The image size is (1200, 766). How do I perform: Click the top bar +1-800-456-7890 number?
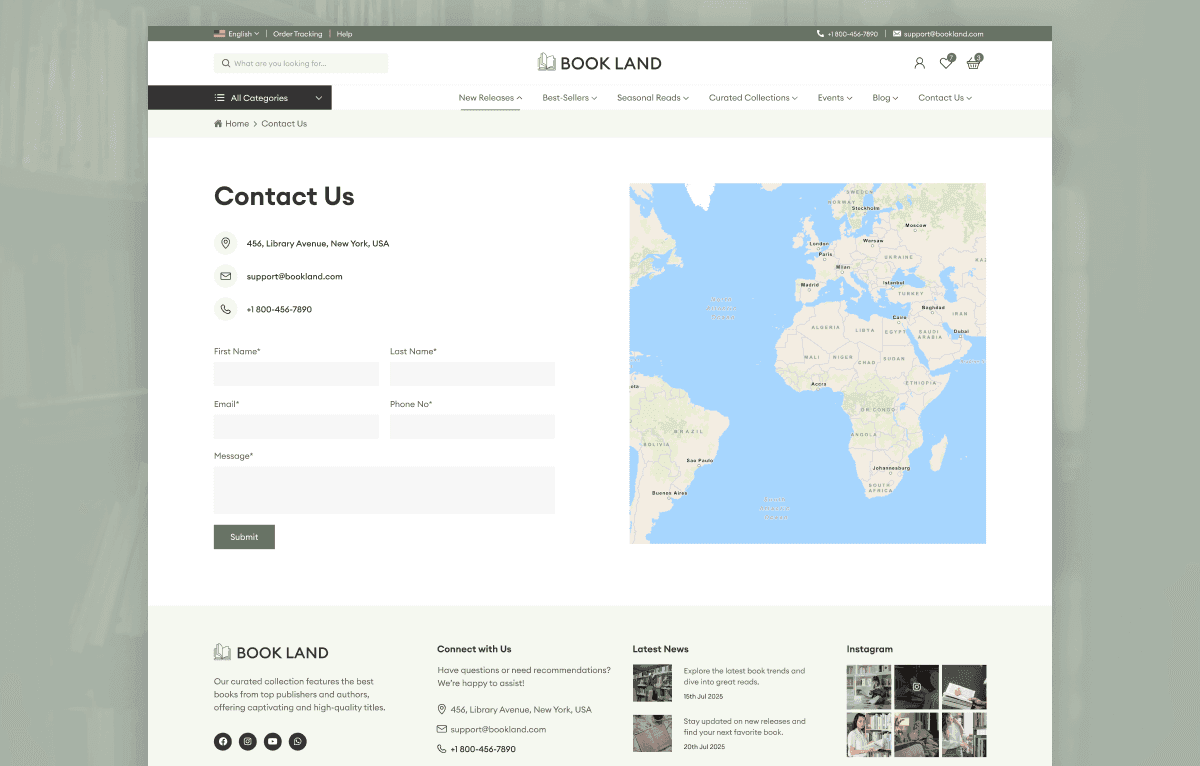tap(852, 34)
